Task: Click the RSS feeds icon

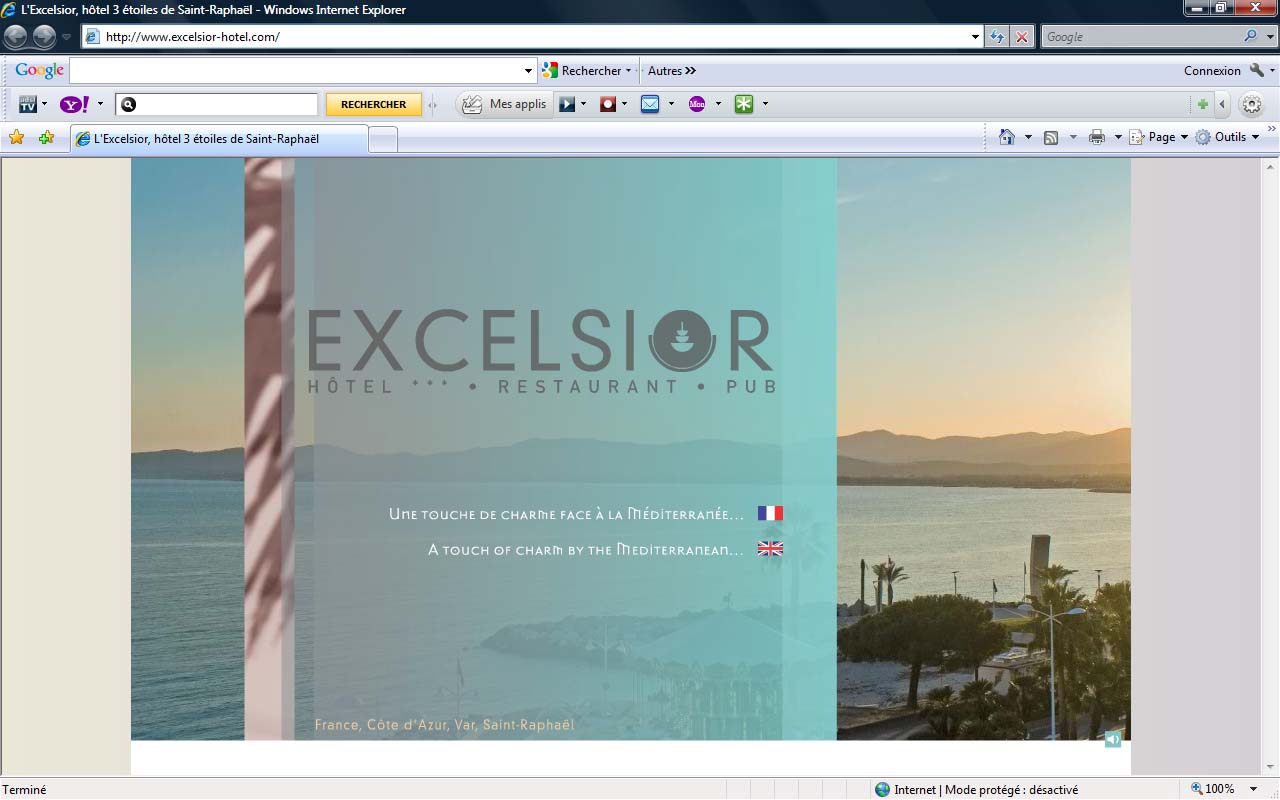Action: tap(1051, 137)
